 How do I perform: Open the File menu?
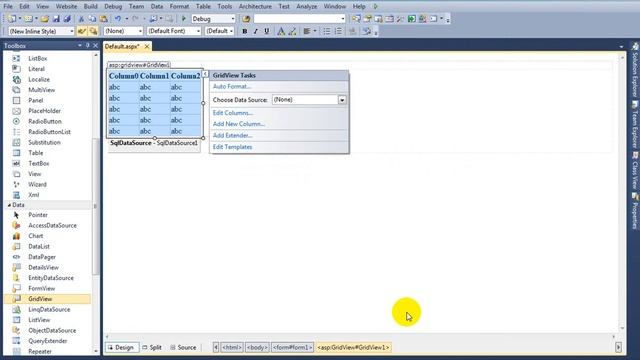tap(8, 7)
